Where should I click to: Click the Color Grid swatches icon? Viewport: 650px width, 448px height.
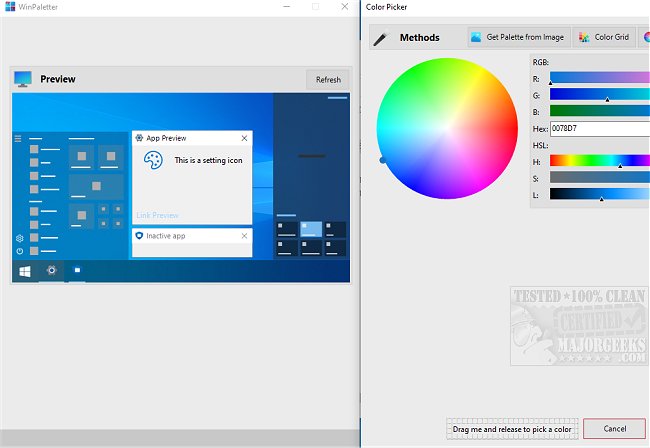[x=584, y=37]
